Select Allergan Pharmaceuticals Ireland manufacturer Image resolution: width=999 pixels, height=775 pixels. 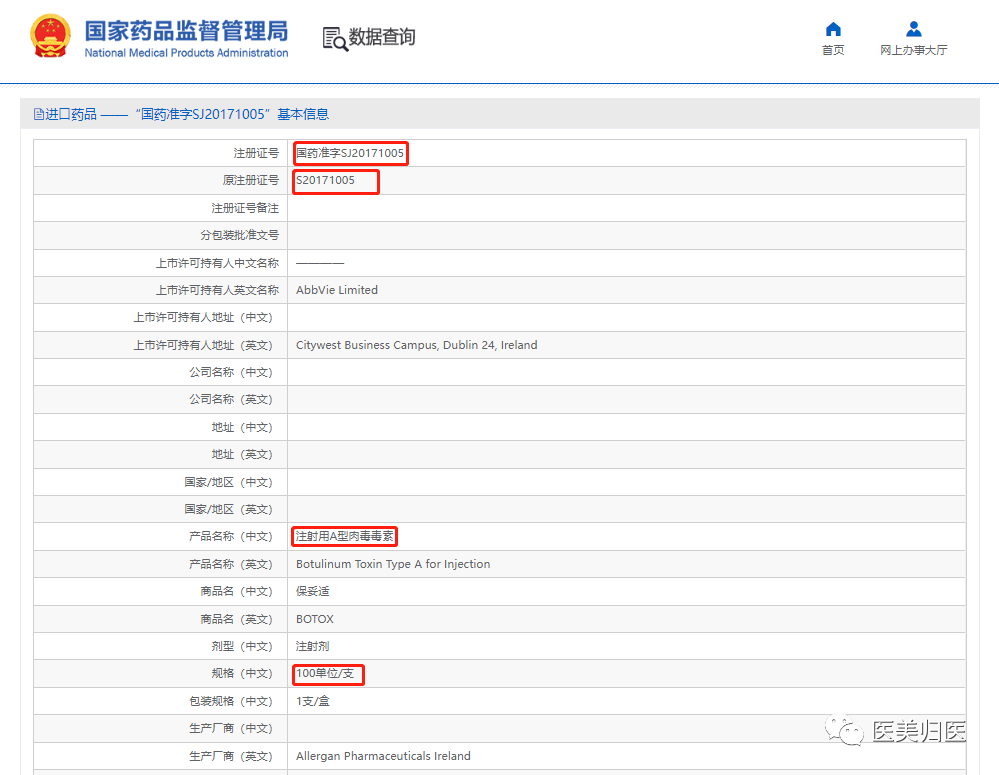point(383,756)
